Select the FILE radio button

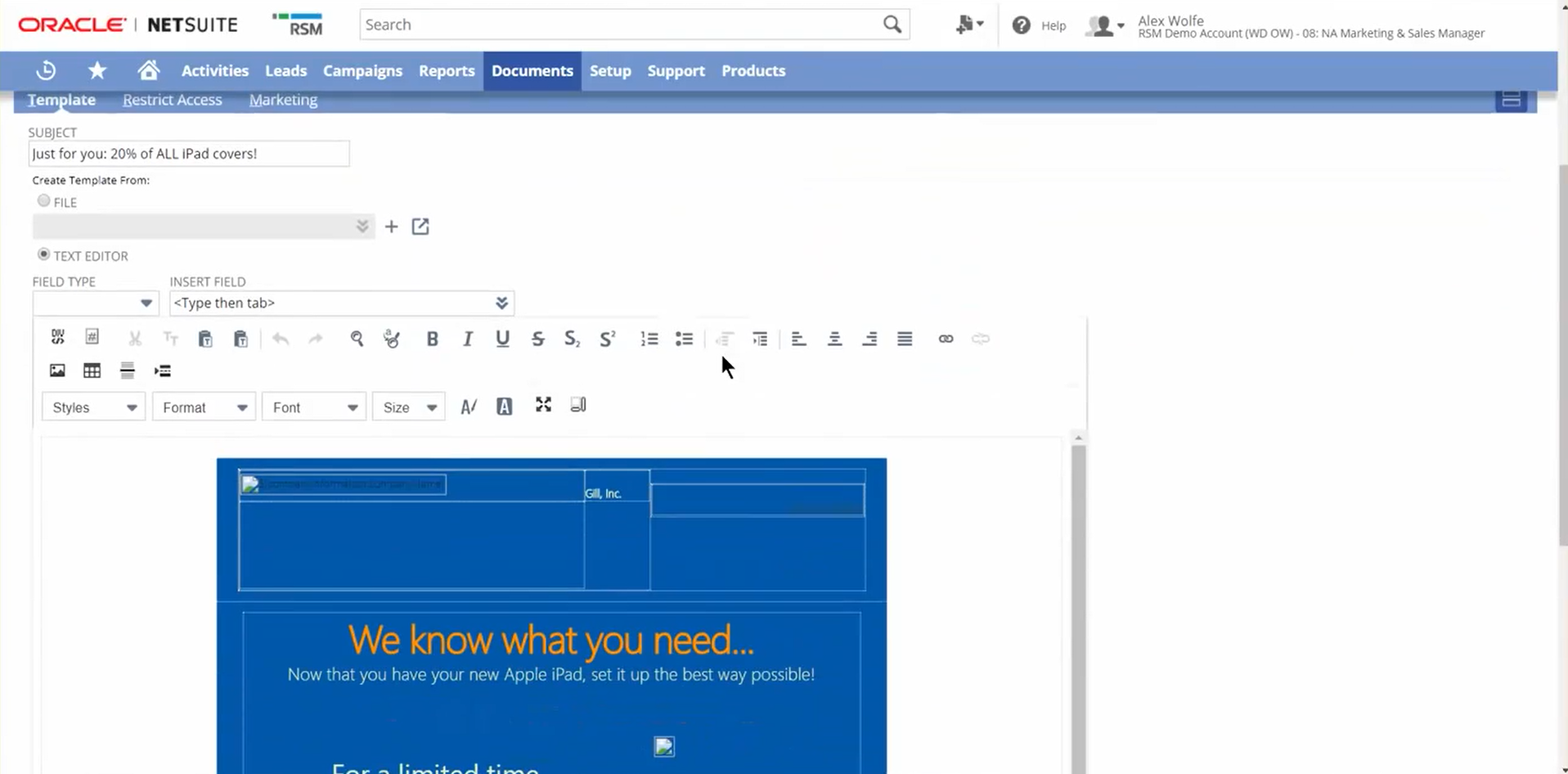coord(44,200)
